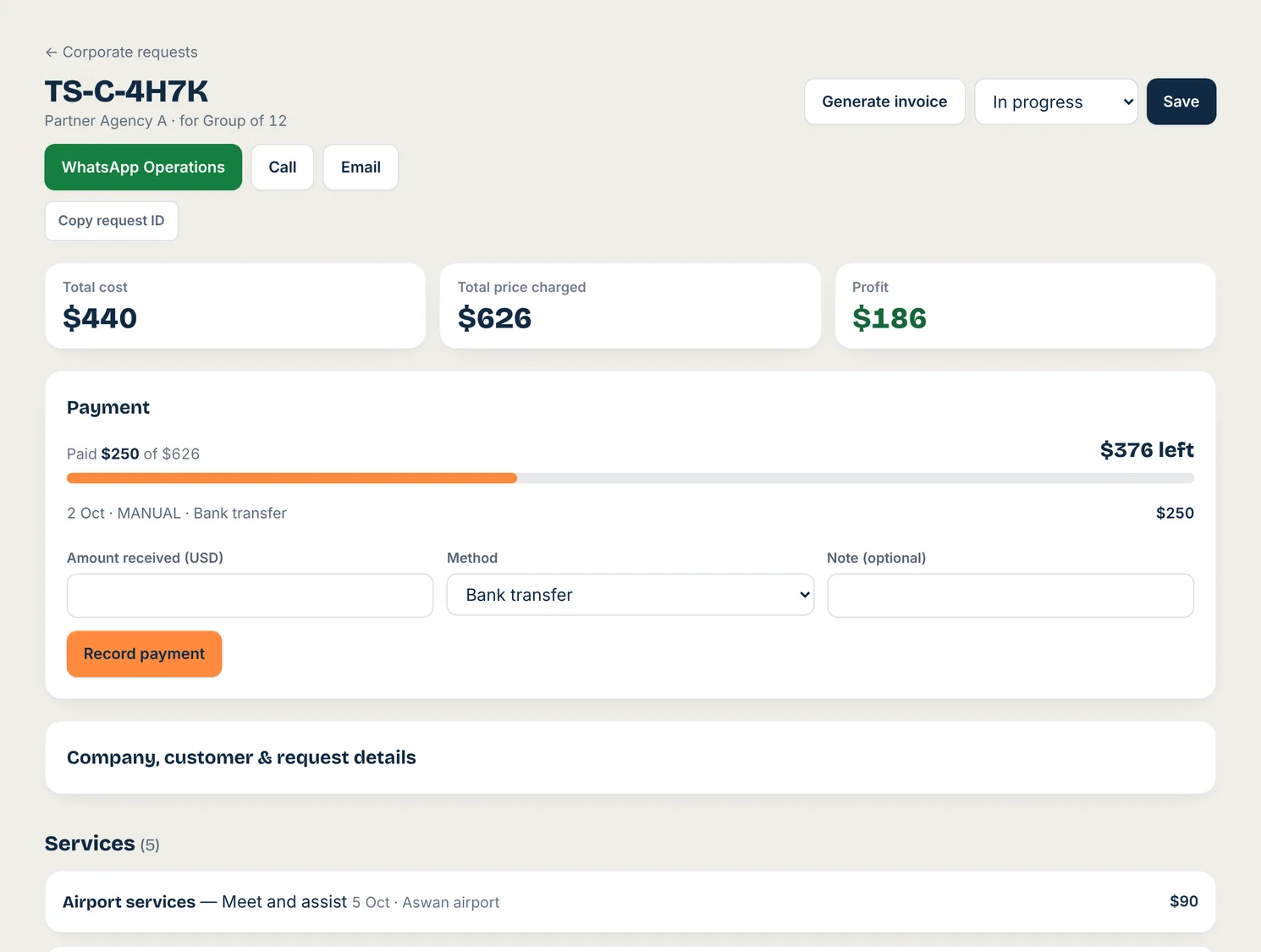Open WhatsApp Operations chat

pos(143,168)
